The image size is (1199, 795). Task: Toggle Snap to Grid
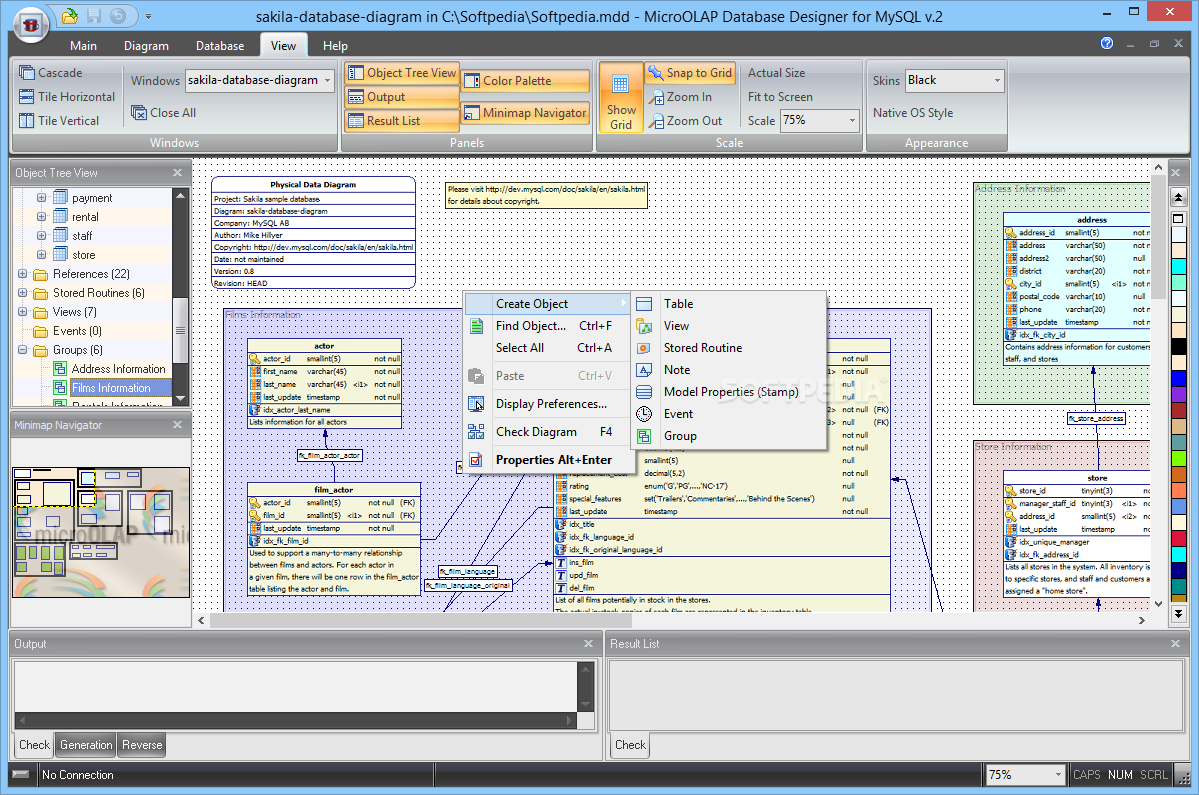pos(690,73)
